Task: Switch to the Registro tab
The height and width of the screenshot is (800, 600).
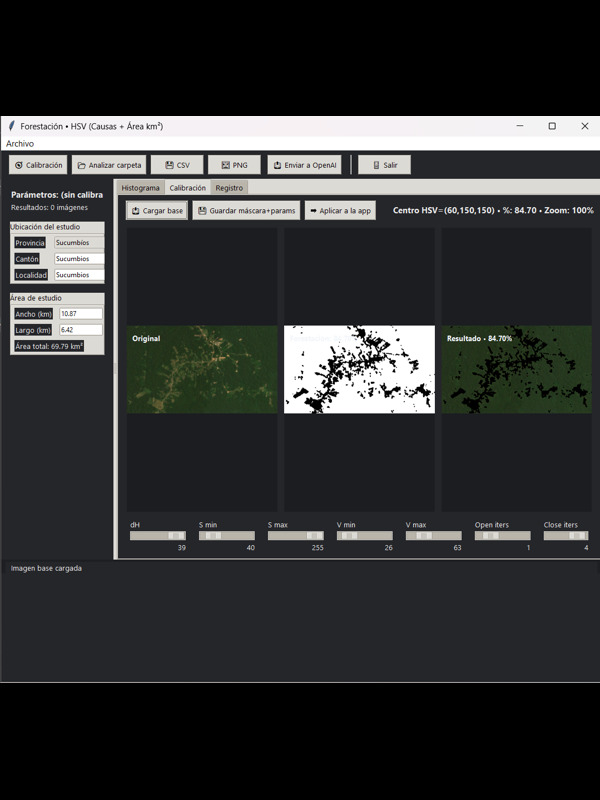Action: [x=229, y=188]
